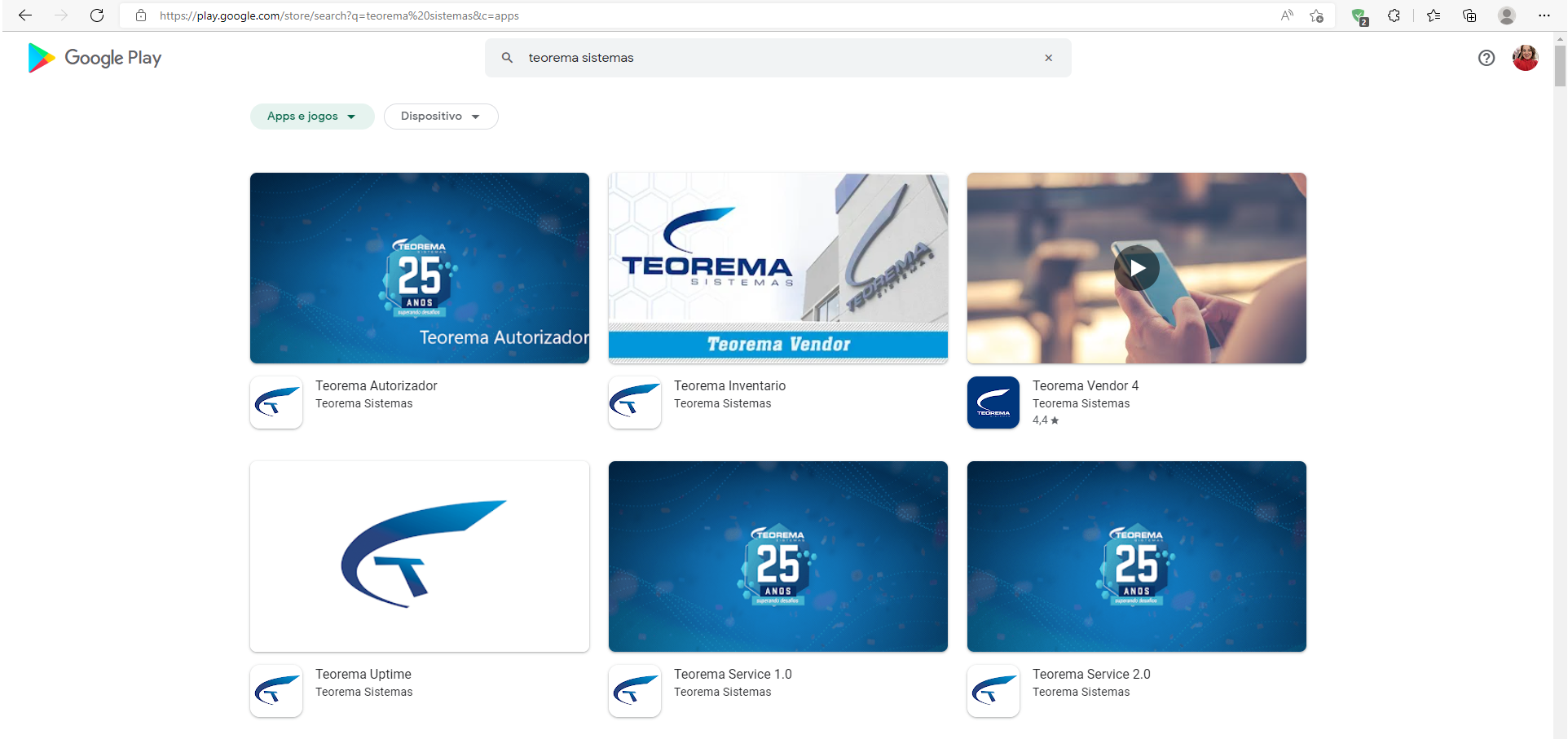
Task: Open Google Play help icon
Action: (1487, 58)
